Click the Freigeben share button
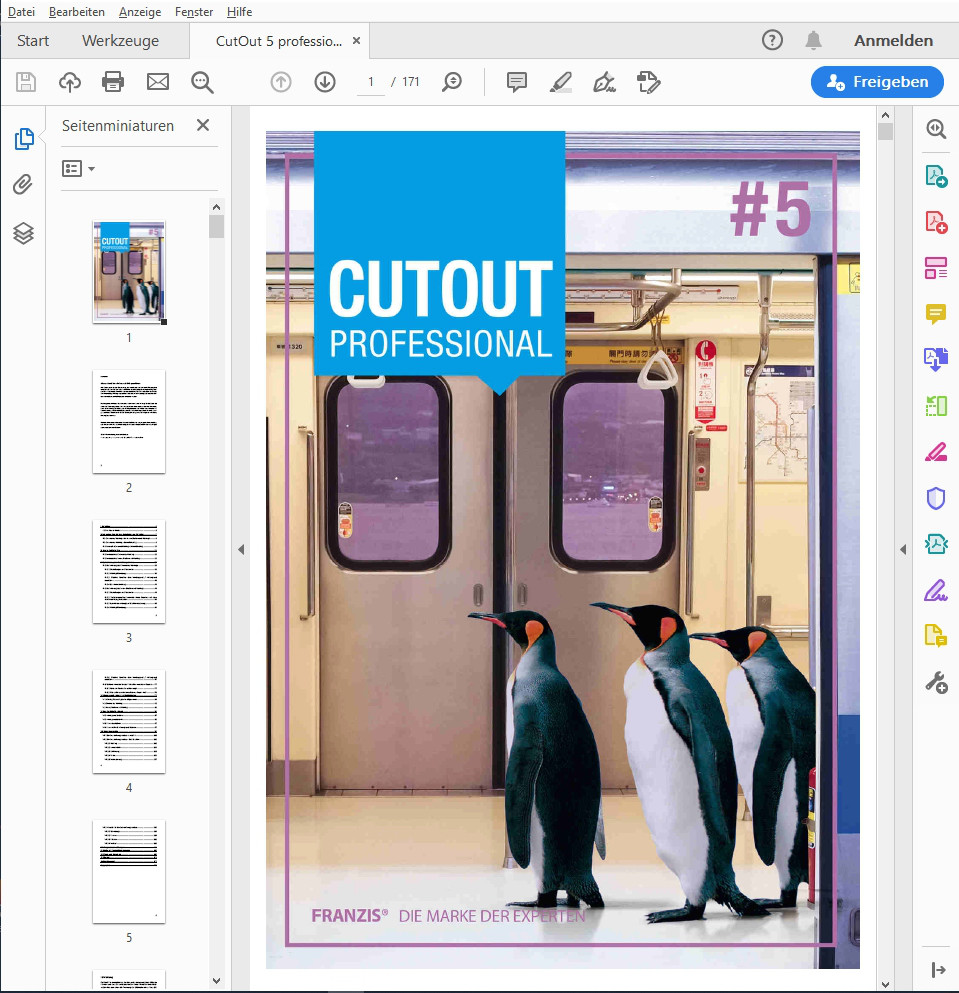The width and height of the screenshot is (959, 993). point(877,82)
